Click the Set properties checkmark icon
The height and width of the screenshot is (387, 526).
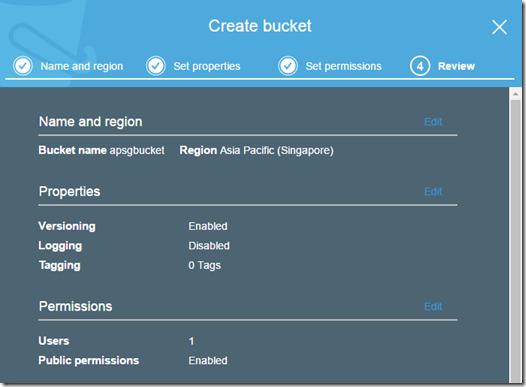156,66
